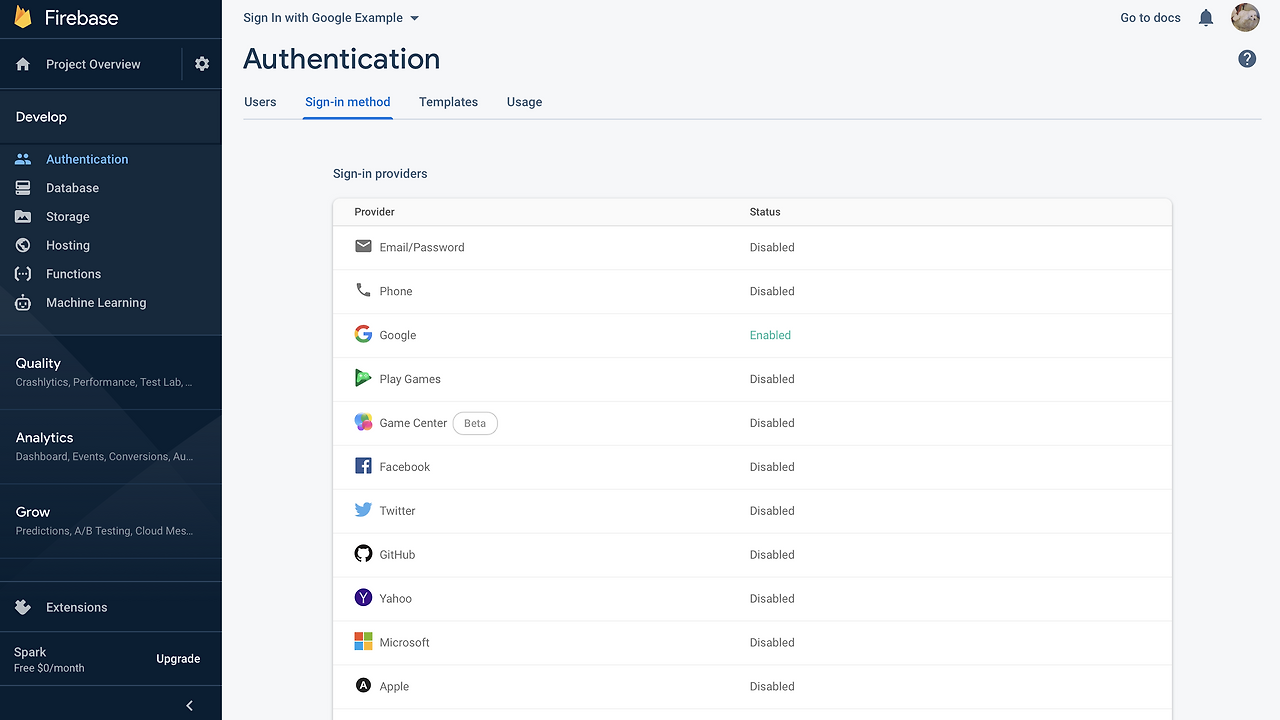Click the Microsoft squares logo
1280x720 pixels.
[x=363, y=642]
